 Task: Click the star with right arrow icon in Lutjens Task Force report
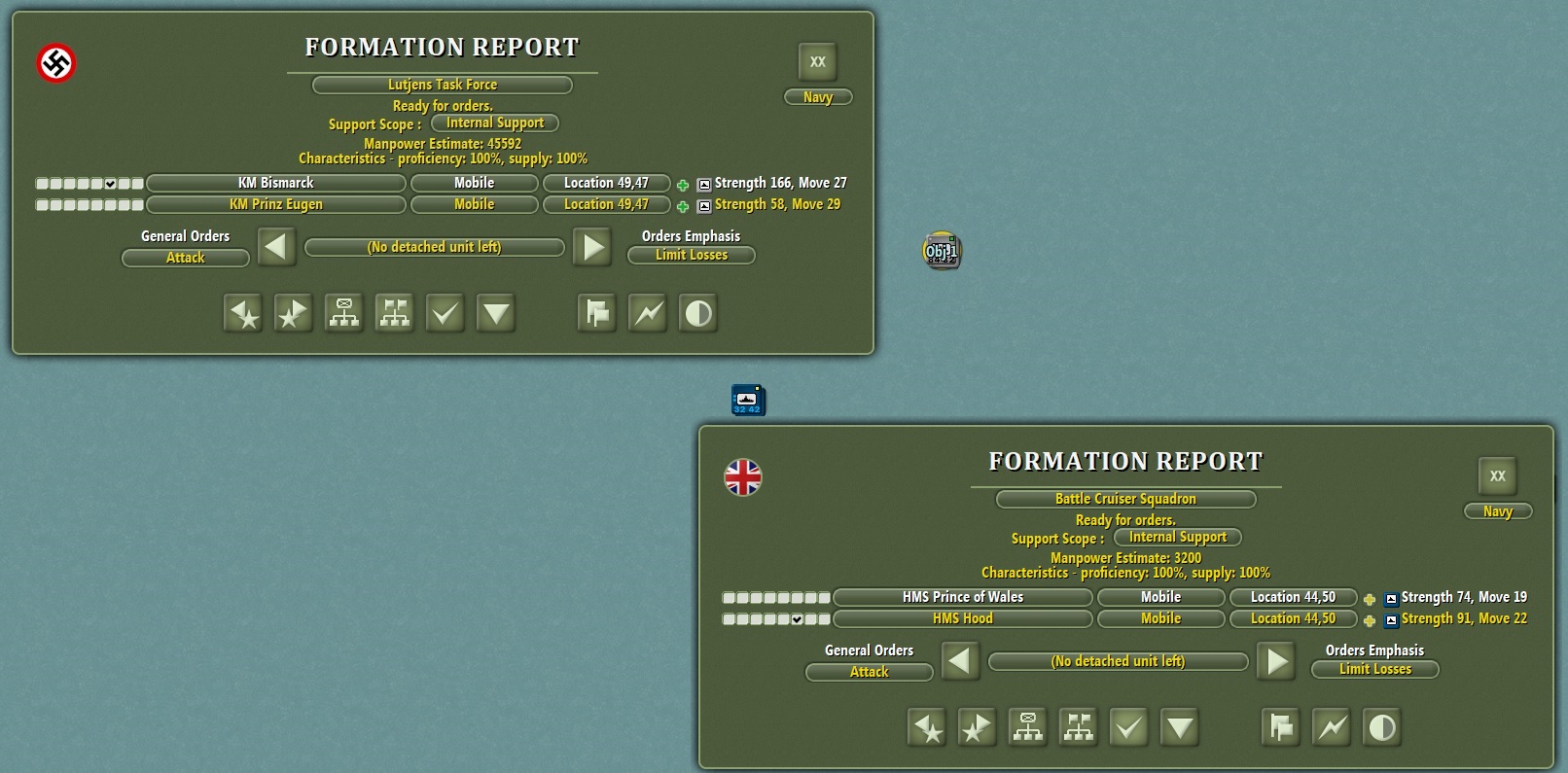click(x=294, y=313)
